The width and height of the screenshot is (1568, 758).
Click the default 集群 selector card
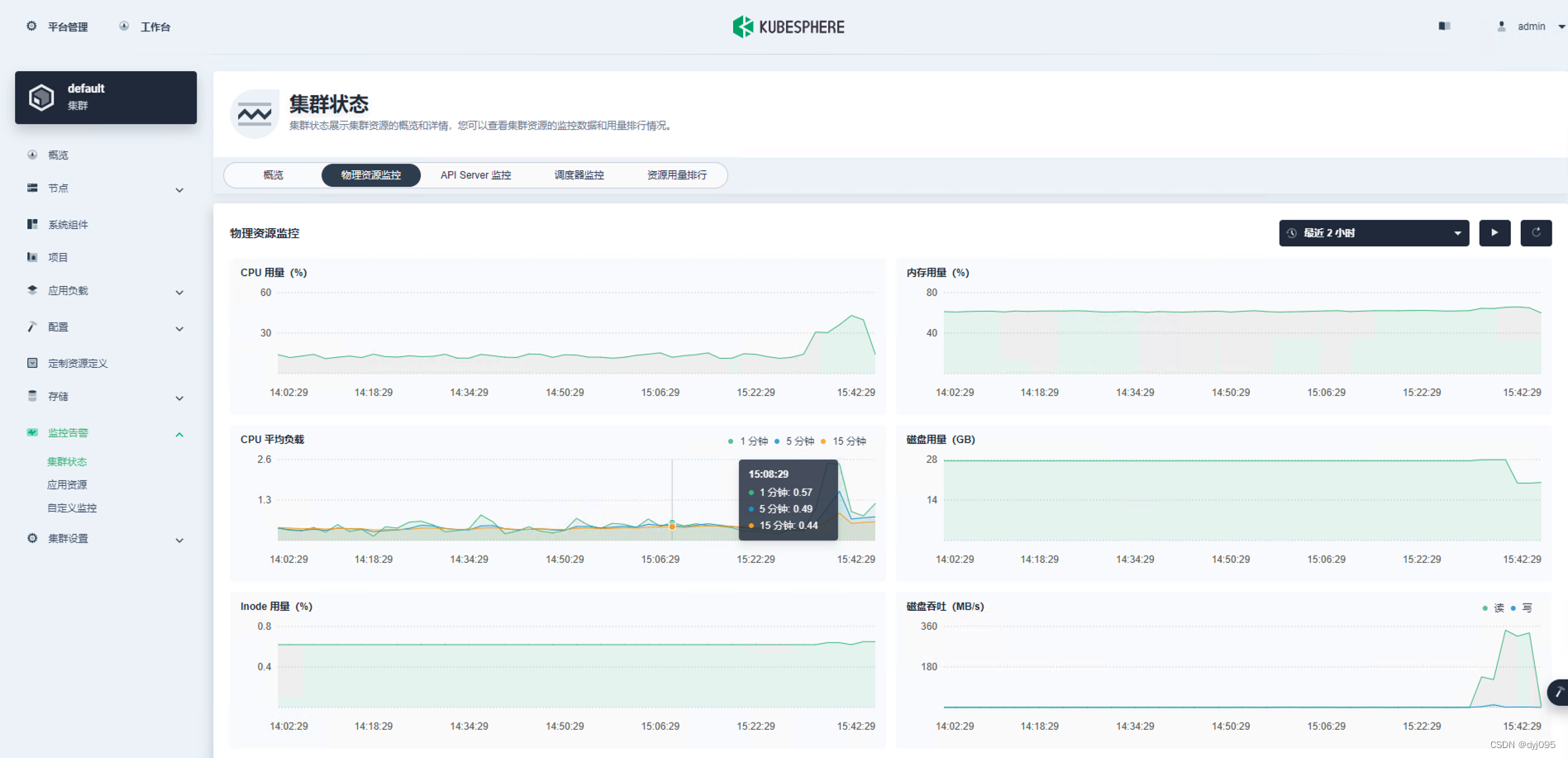pyautogui.click(x=106, y=98)
